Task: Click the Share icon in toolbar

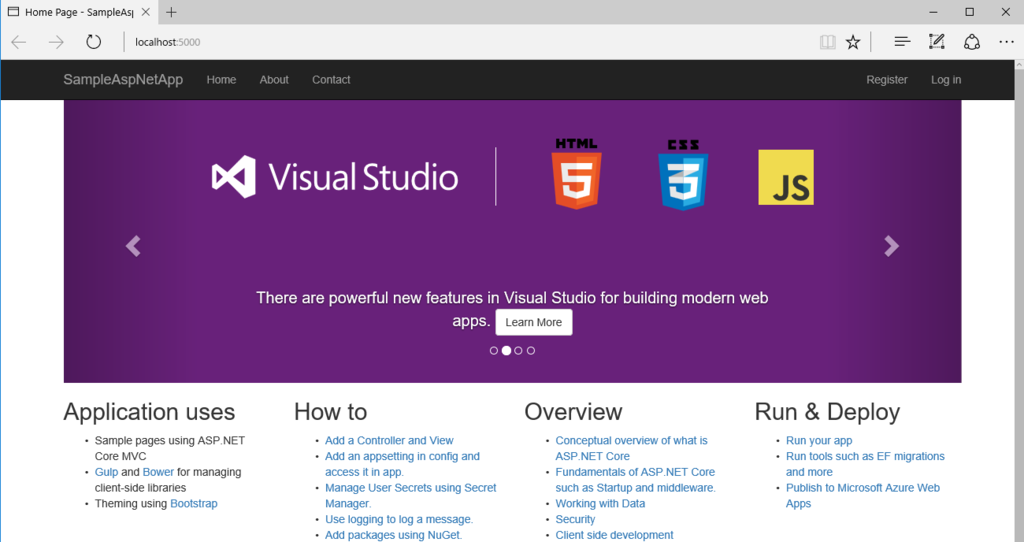Action: tap(972, 42)
